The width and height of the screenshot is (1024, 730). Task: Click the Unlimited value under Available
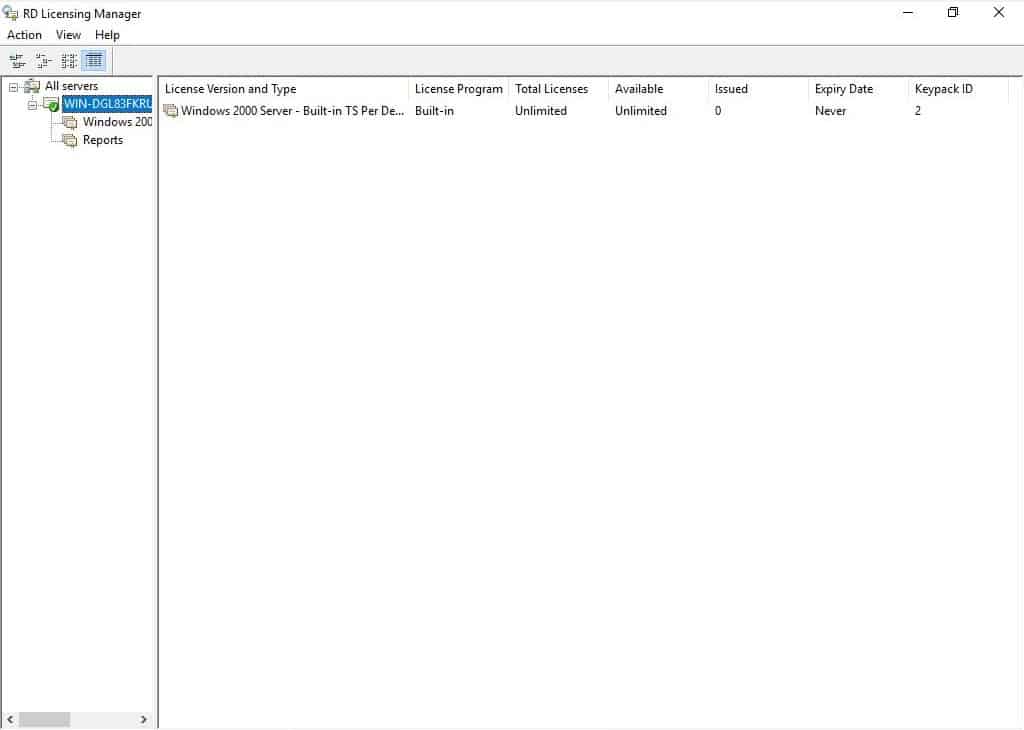point(641,111)
